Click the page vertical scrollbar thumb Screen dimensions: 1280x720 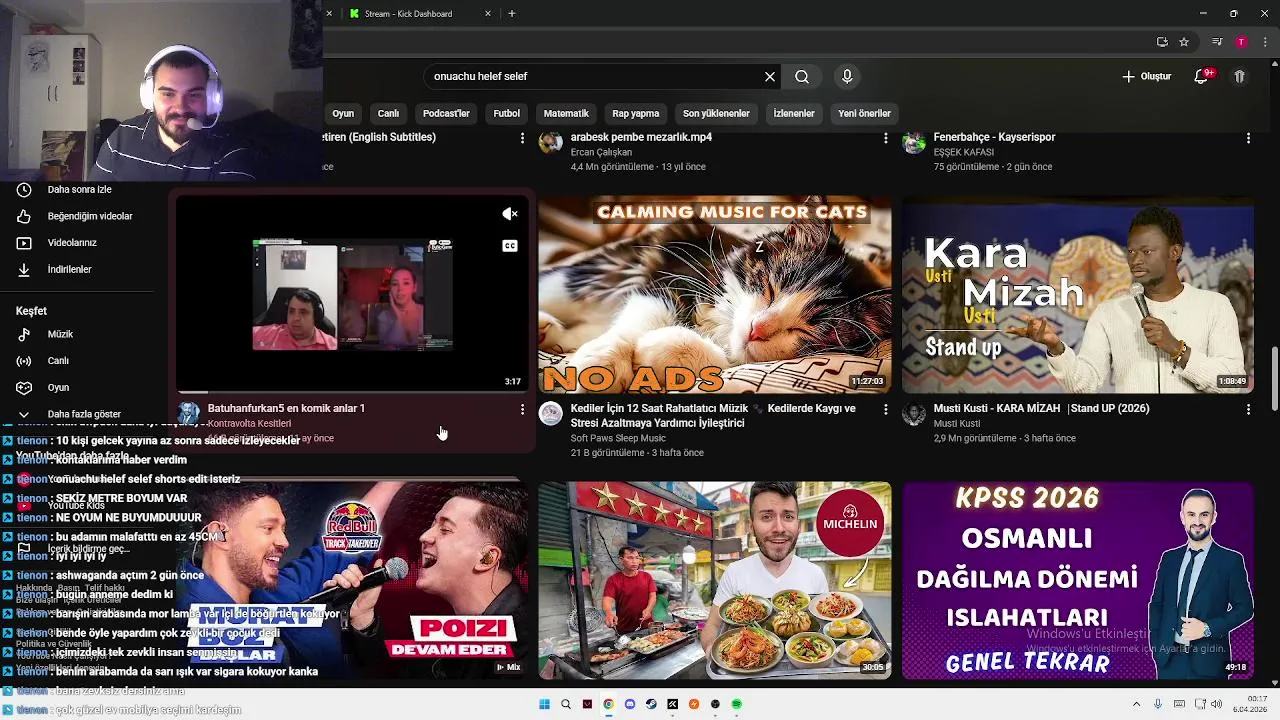pos(1274,378)
